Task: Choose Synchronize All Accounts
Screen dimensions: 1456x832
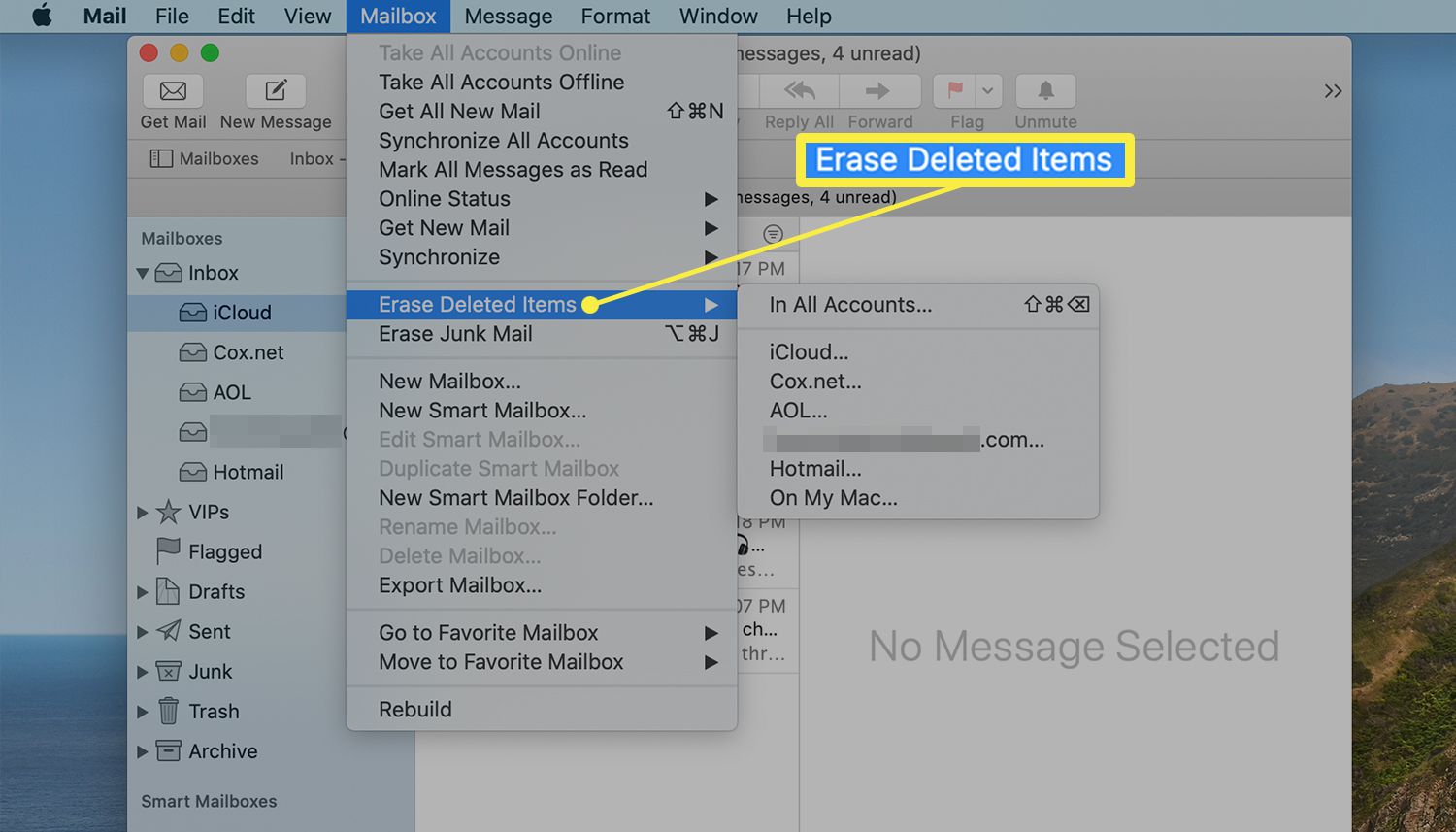Action: 542,141
